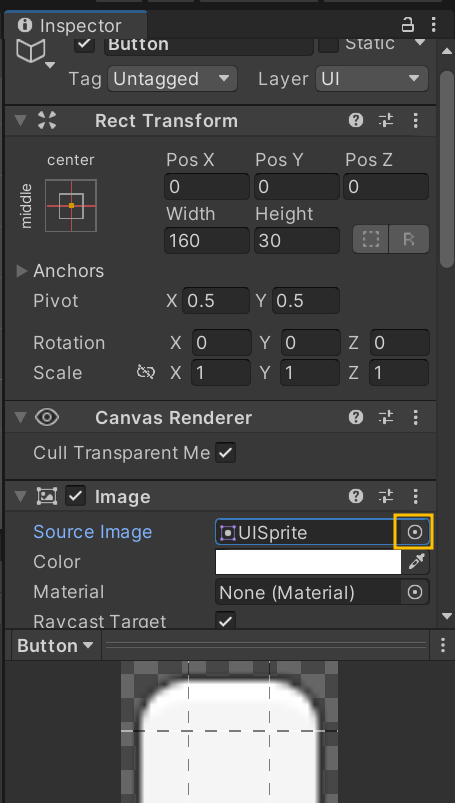Image resolution: width=455 pixels, height=803 pixels.
Task: Toggle blueprint mode button
Action: (370, 239)
